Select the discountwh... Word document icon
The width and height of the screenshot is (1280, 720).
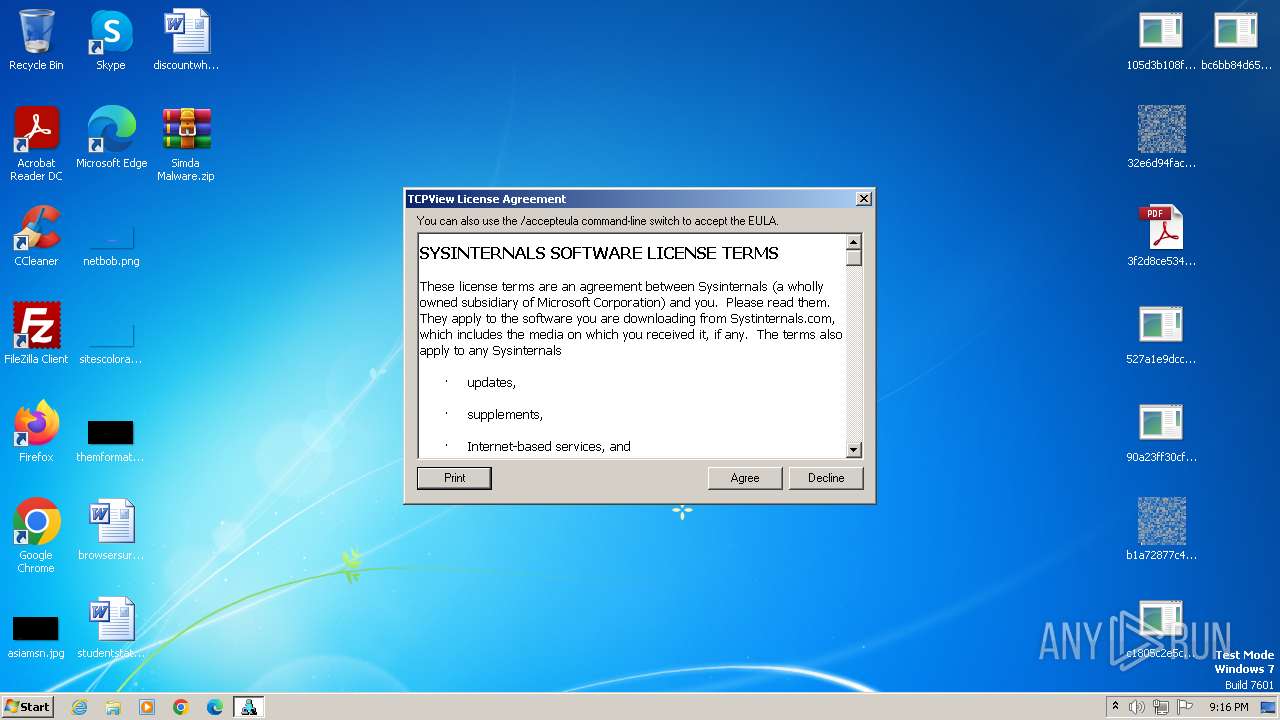click(x=186, y=40)
